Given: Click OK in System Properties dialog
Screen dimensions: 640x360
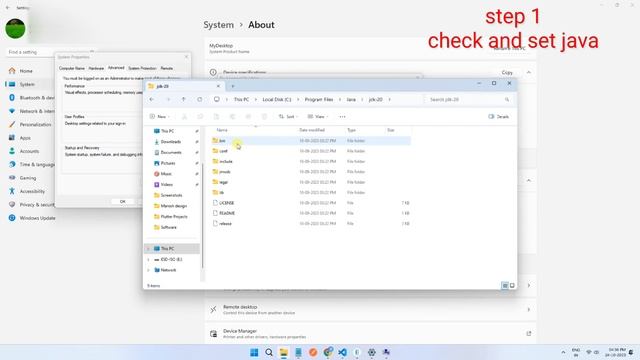Looking at the screenshot, I should click(x=122, y=202).
